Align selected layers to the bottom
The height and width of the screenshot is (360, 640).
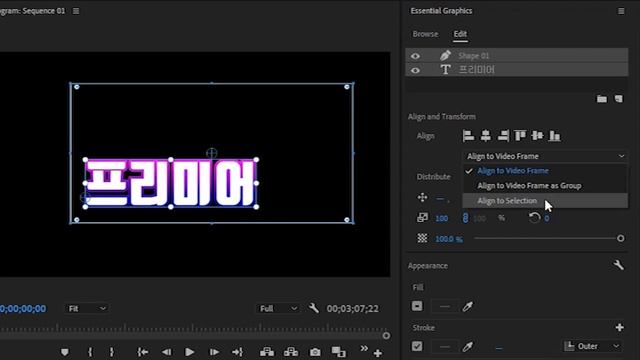(554, 136)
